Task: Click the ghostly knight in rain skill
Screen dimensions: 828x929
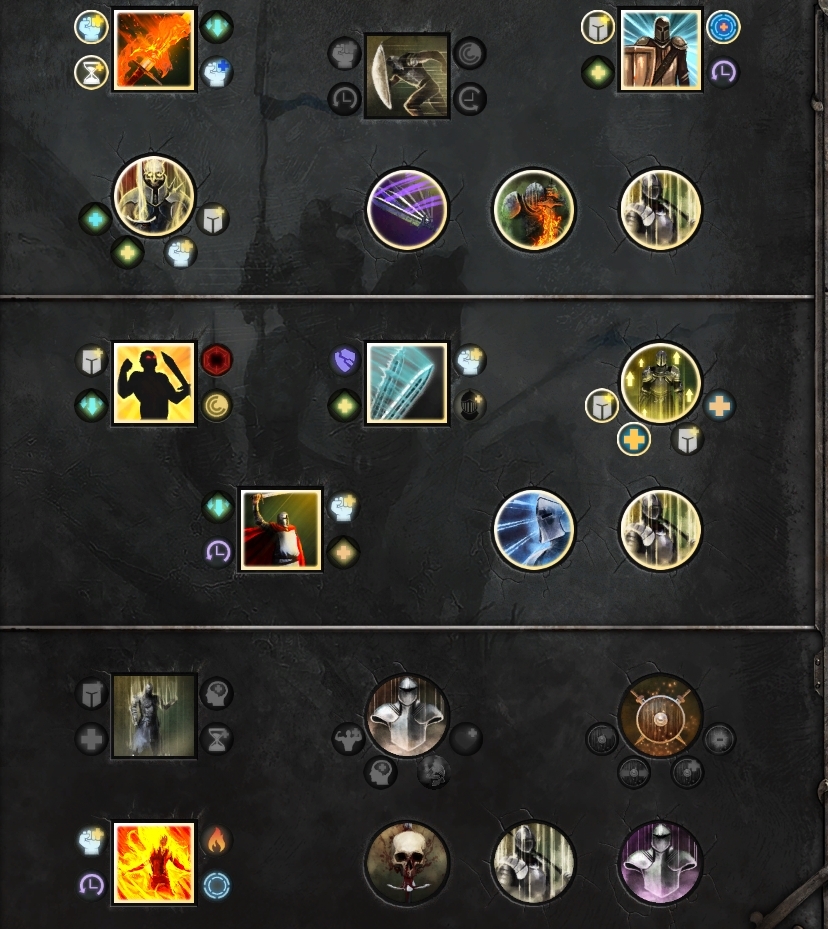Action: [x=153, y=716]
